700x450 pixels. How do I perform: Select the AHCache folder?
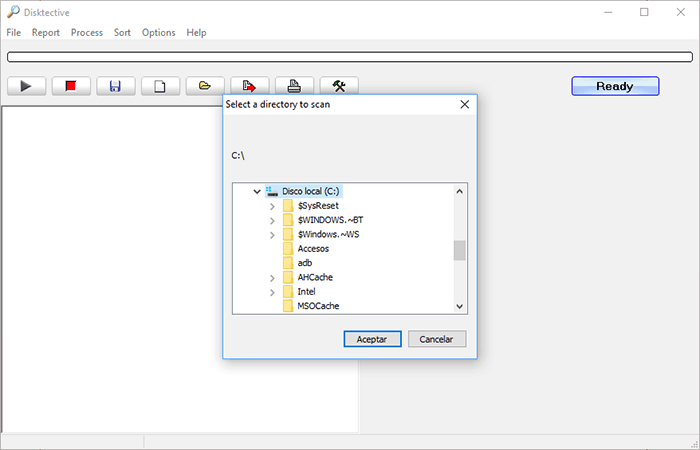[315, 277]
